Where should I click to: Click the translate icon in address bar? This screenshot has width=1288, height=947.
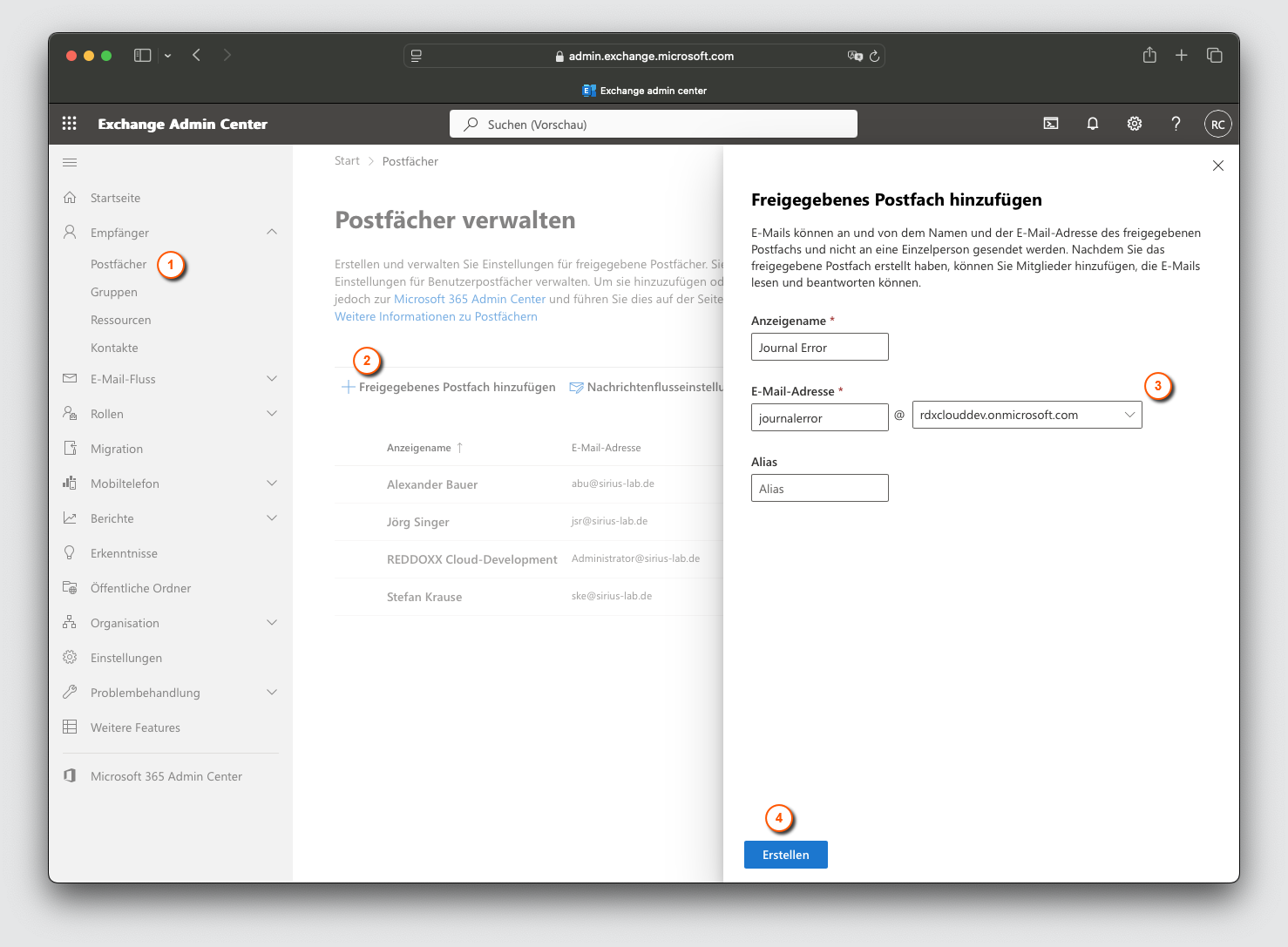click(x=855, y=56)
